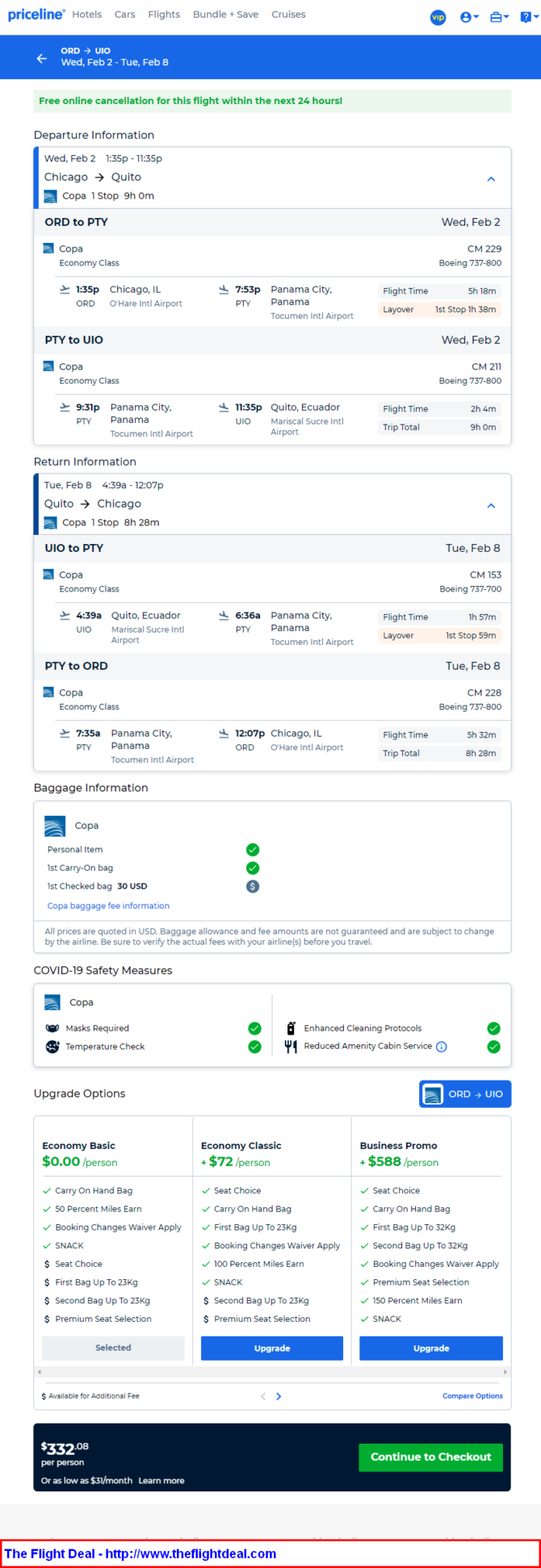Image resolution: width=541 pixels, height=1568 pixels.
Task: Open Bundle + Save menu
Action: pyautogui.click(x=225, y=15)
